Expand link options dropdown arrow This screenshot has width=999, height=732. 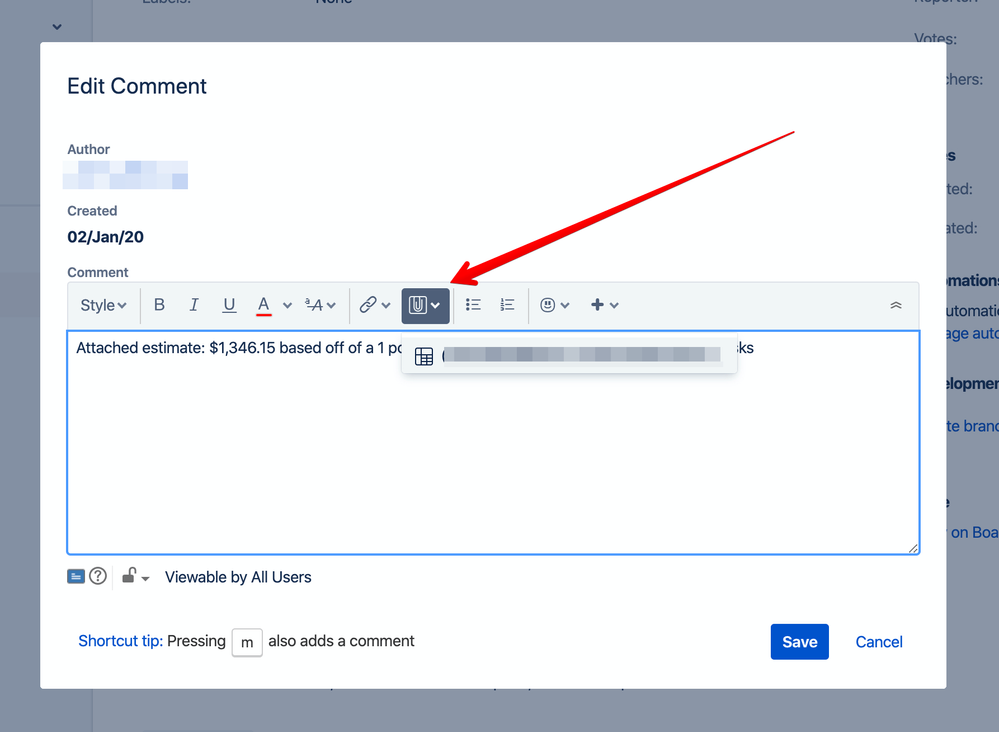click(x=385, y=306)
